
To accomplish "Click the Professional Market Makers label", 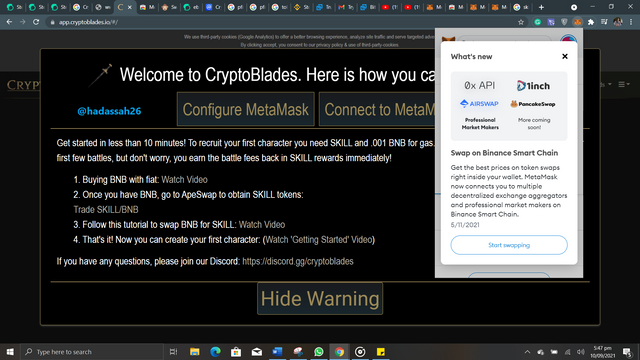I will point(480,124).
